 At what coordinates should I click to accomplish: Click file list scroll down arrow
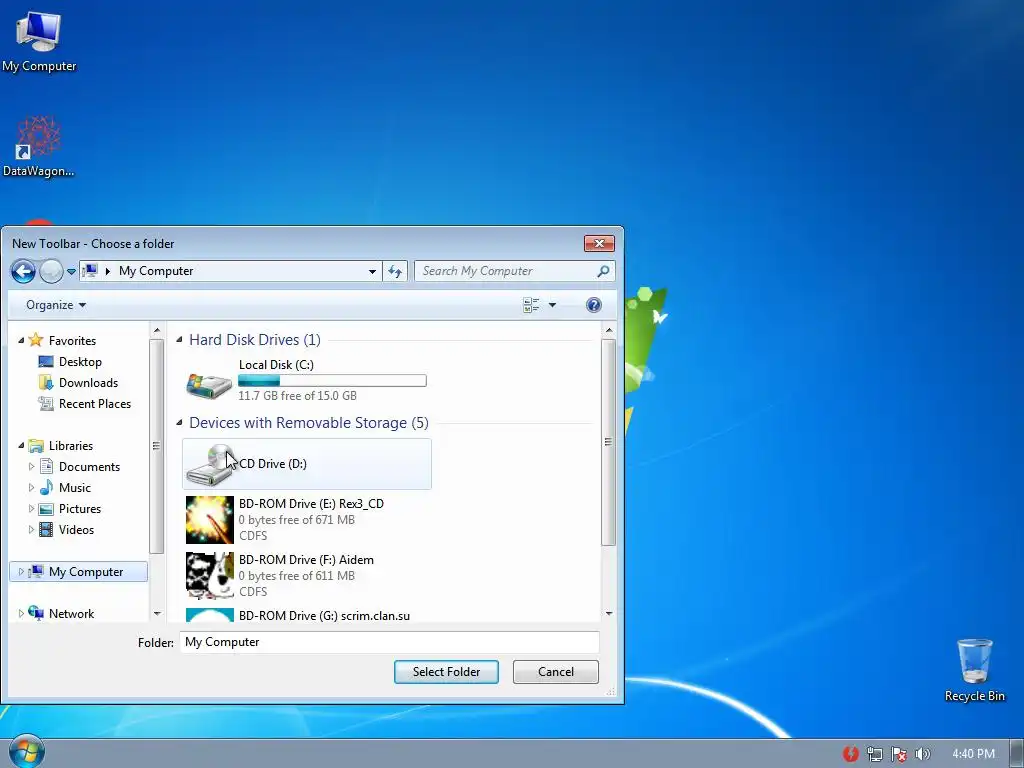click(609, 613)
